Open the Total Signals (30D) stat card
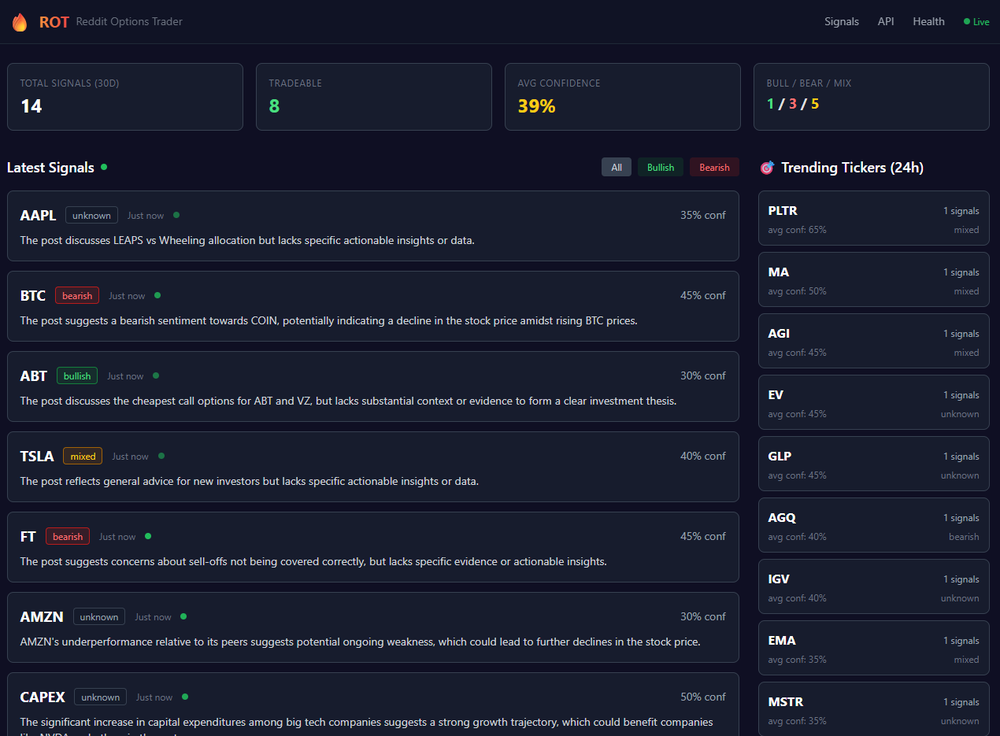The width and height of the screenshot is (1000, 736). 125,97
